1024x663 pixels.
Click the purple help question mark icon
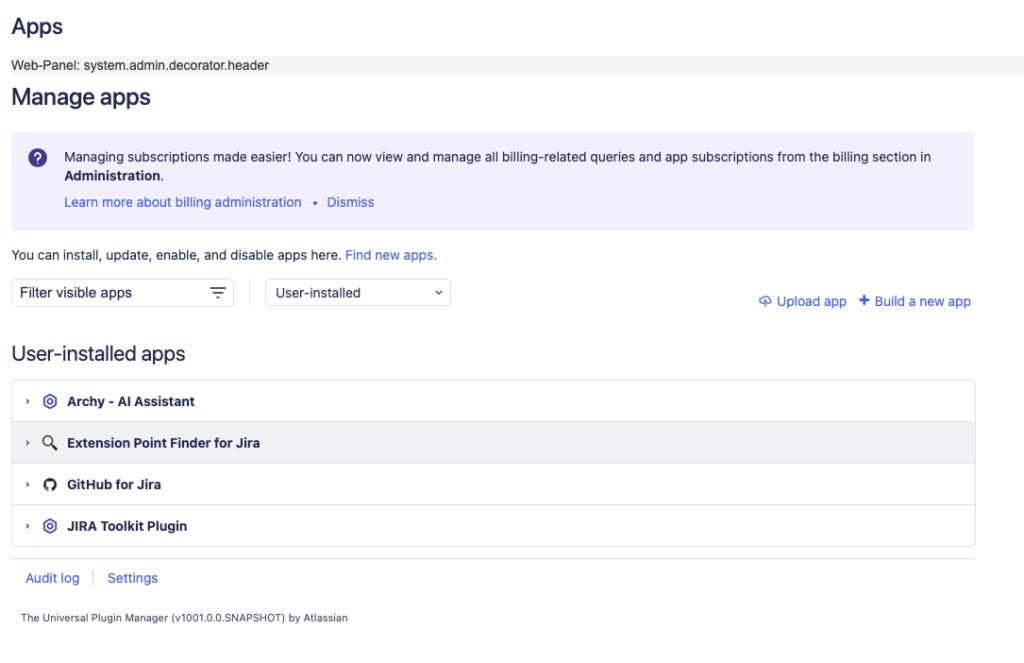point(38,158)
